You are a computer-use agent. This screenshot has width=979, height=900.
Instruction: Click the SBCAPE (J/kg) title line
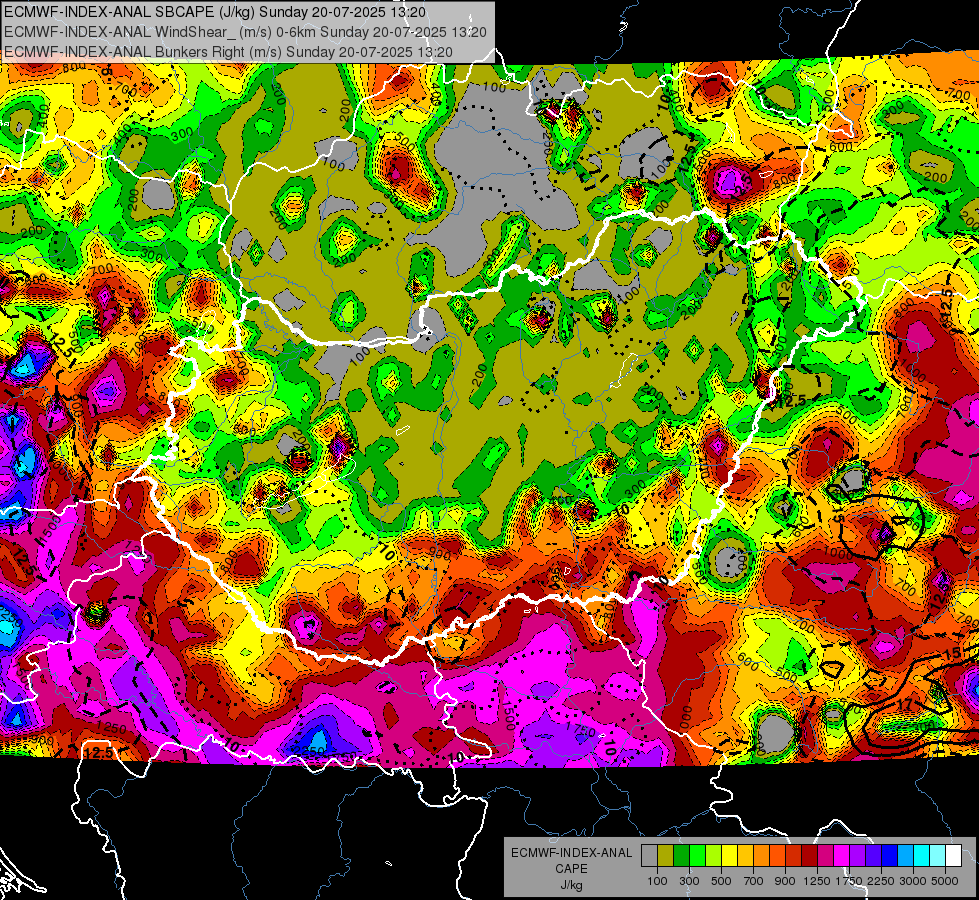pyautogui.click(x=215, y=12)
